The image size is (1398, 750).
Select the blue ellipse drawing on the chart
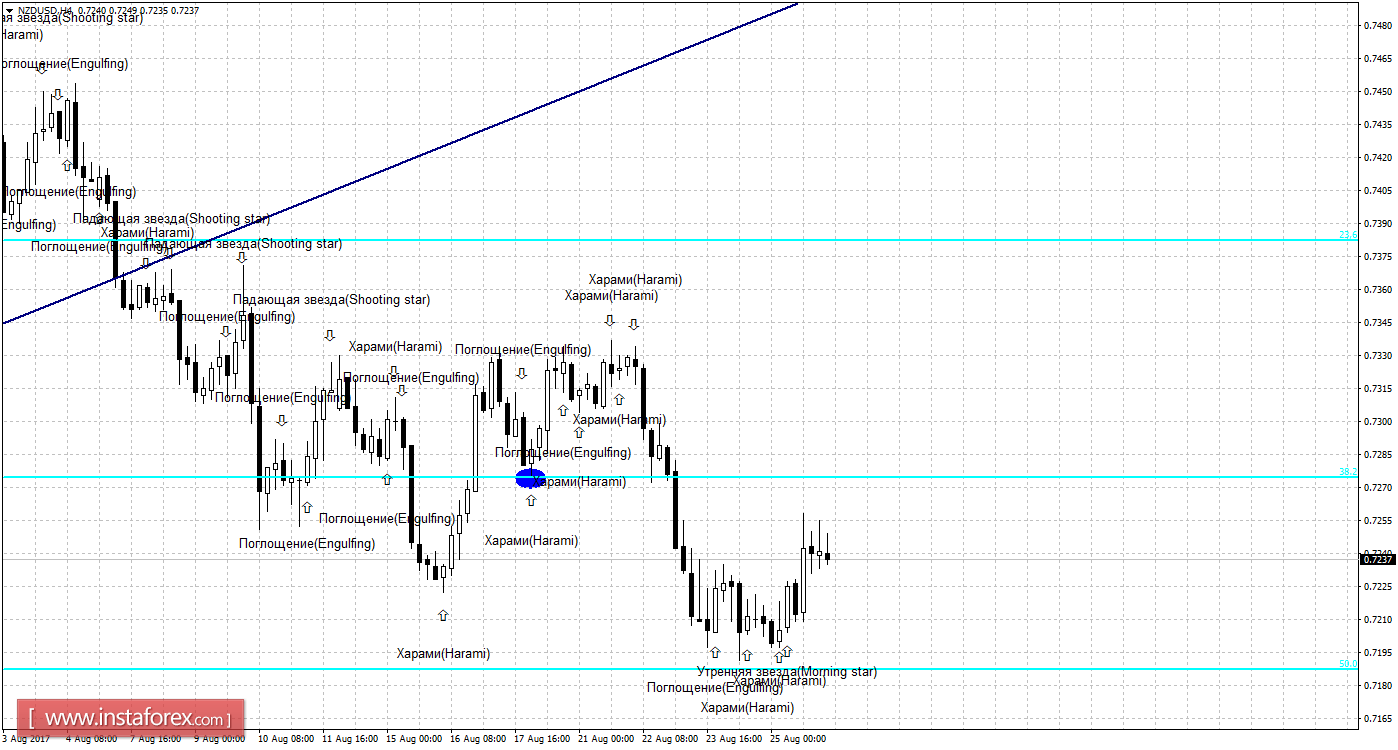click(529, 478)
